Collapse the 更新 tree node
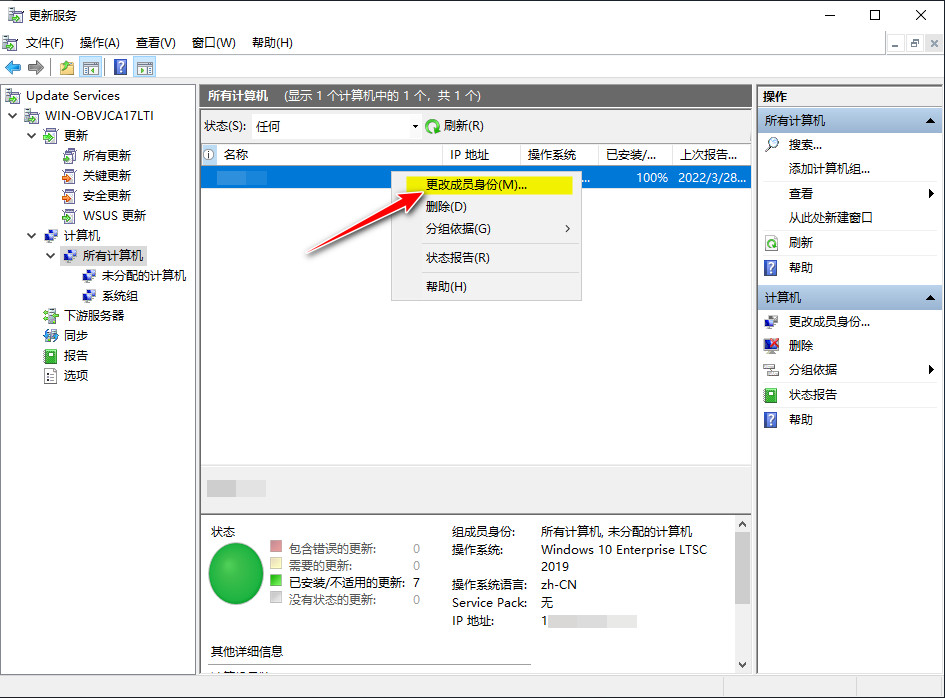The image size is (945, 698). click(31, 136)
